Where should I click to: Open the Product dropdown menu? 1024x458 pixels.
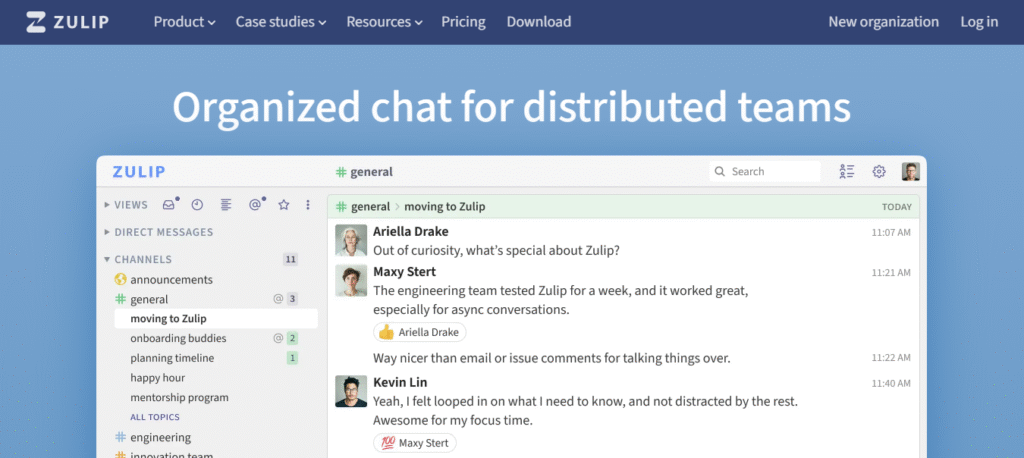(184, 22)
